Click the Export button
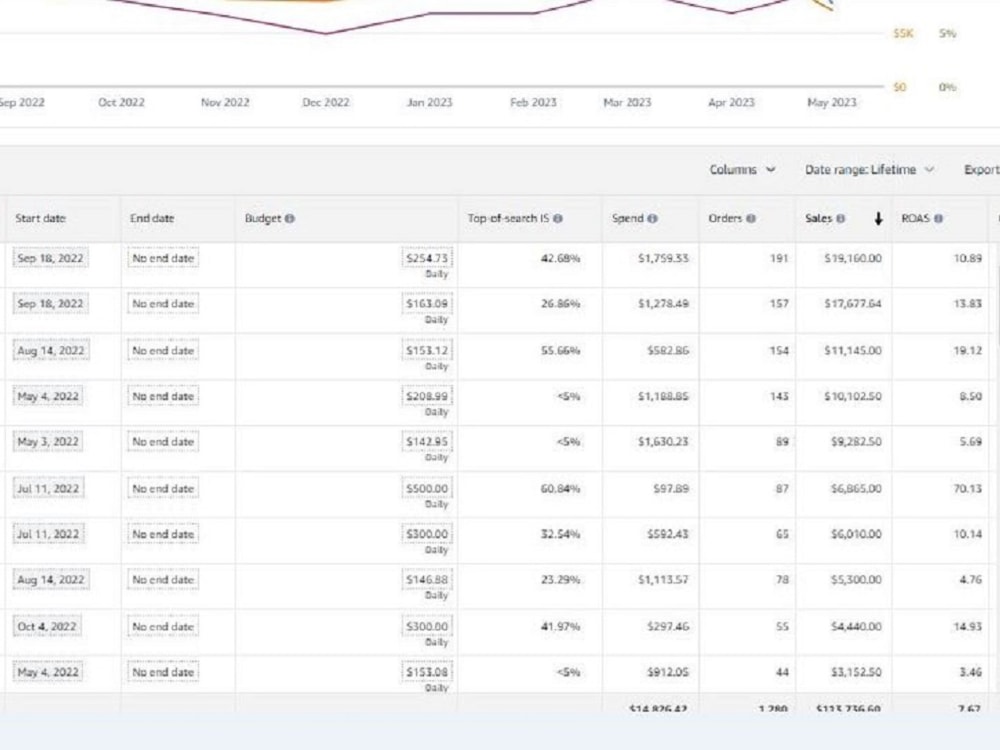1000x750 pixels. (982, 170)
